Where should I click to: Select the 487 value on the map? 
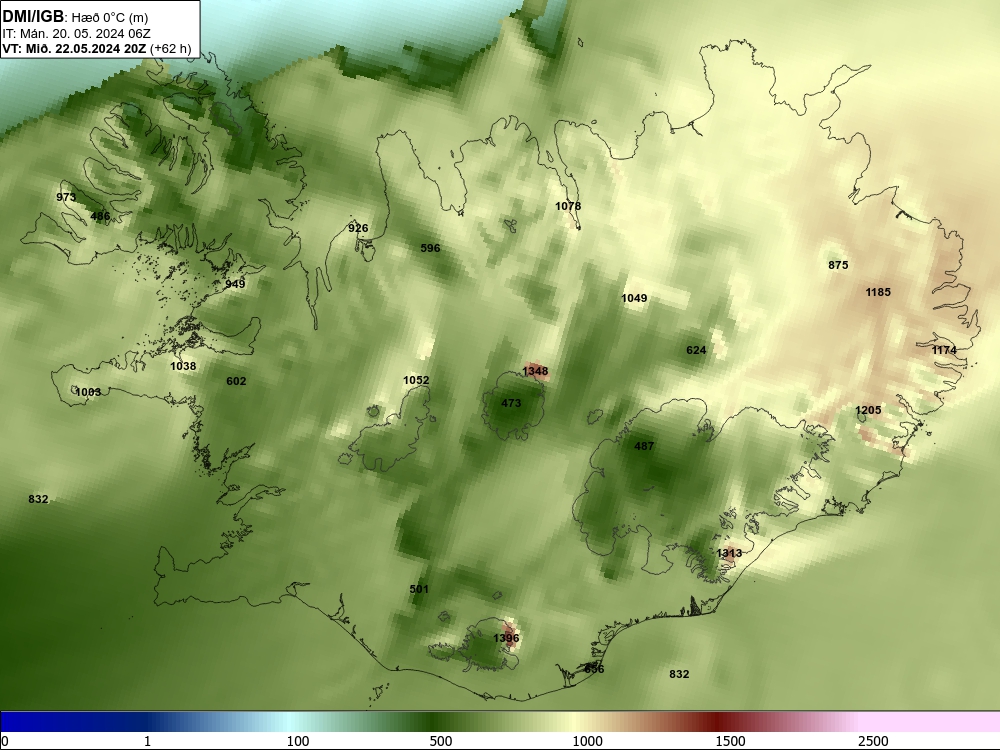point(644,446)
